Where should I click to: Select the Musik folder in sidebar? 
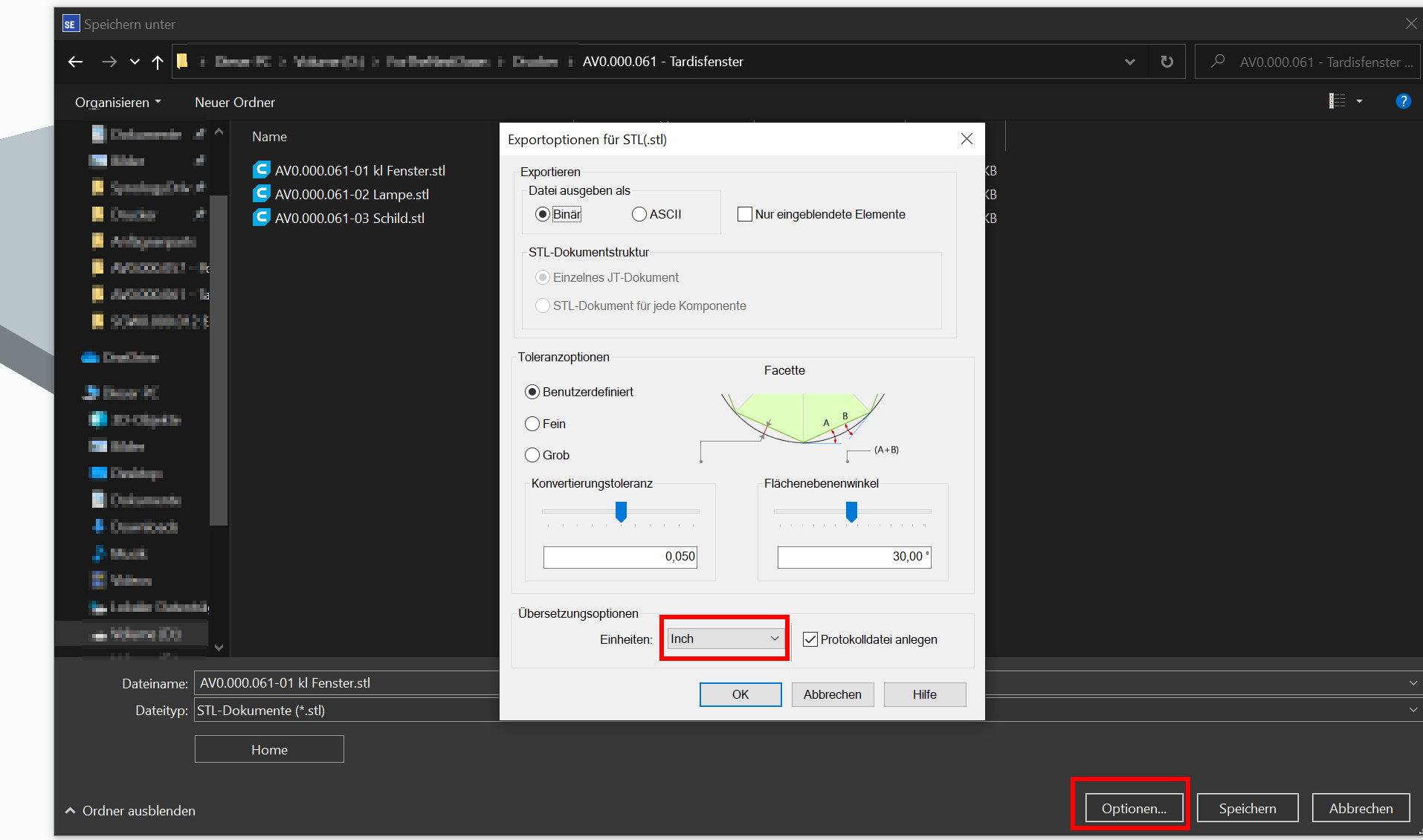[119, 553]
